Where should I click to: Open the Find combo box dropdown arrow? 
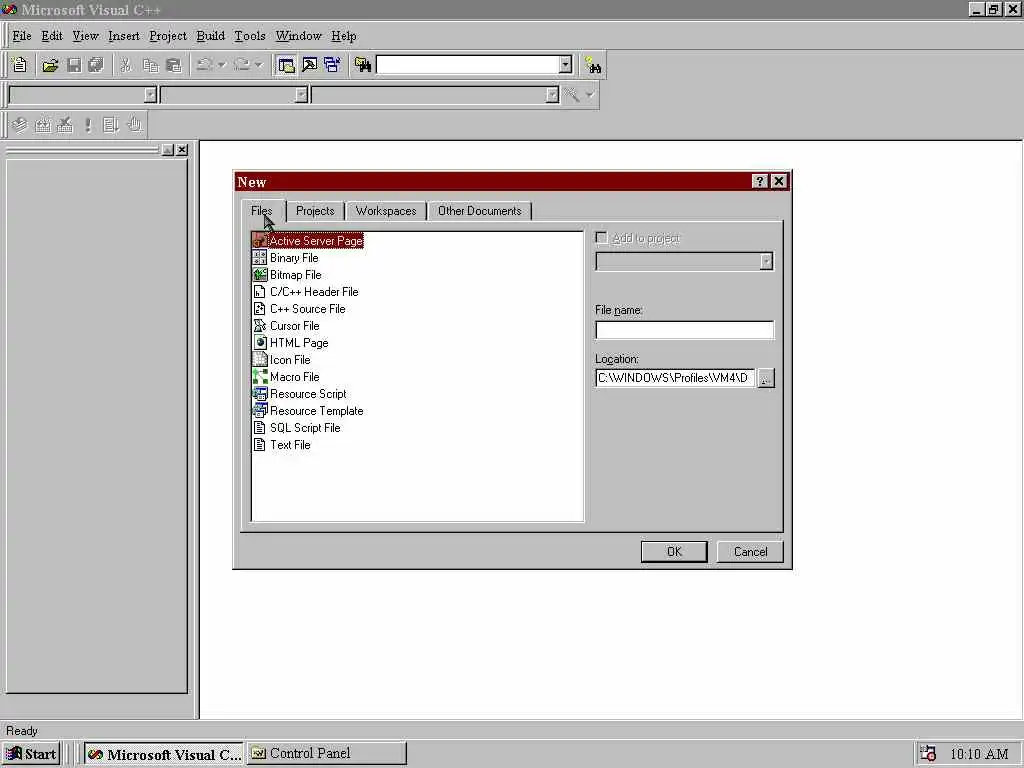(x=566, y=65)
